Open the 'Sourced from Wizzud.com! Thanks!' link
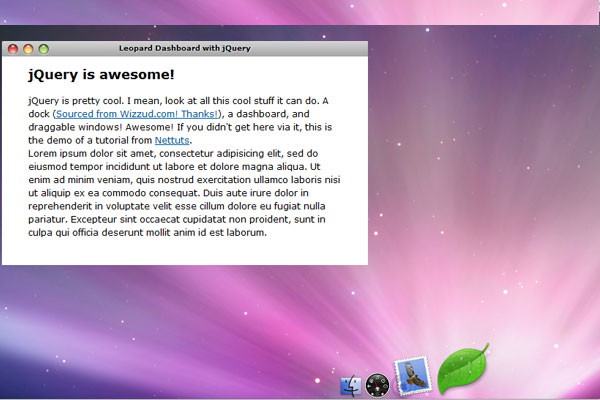Image resolution: width=600 pixels, height=400 pixels. click(x=137, y=114)
